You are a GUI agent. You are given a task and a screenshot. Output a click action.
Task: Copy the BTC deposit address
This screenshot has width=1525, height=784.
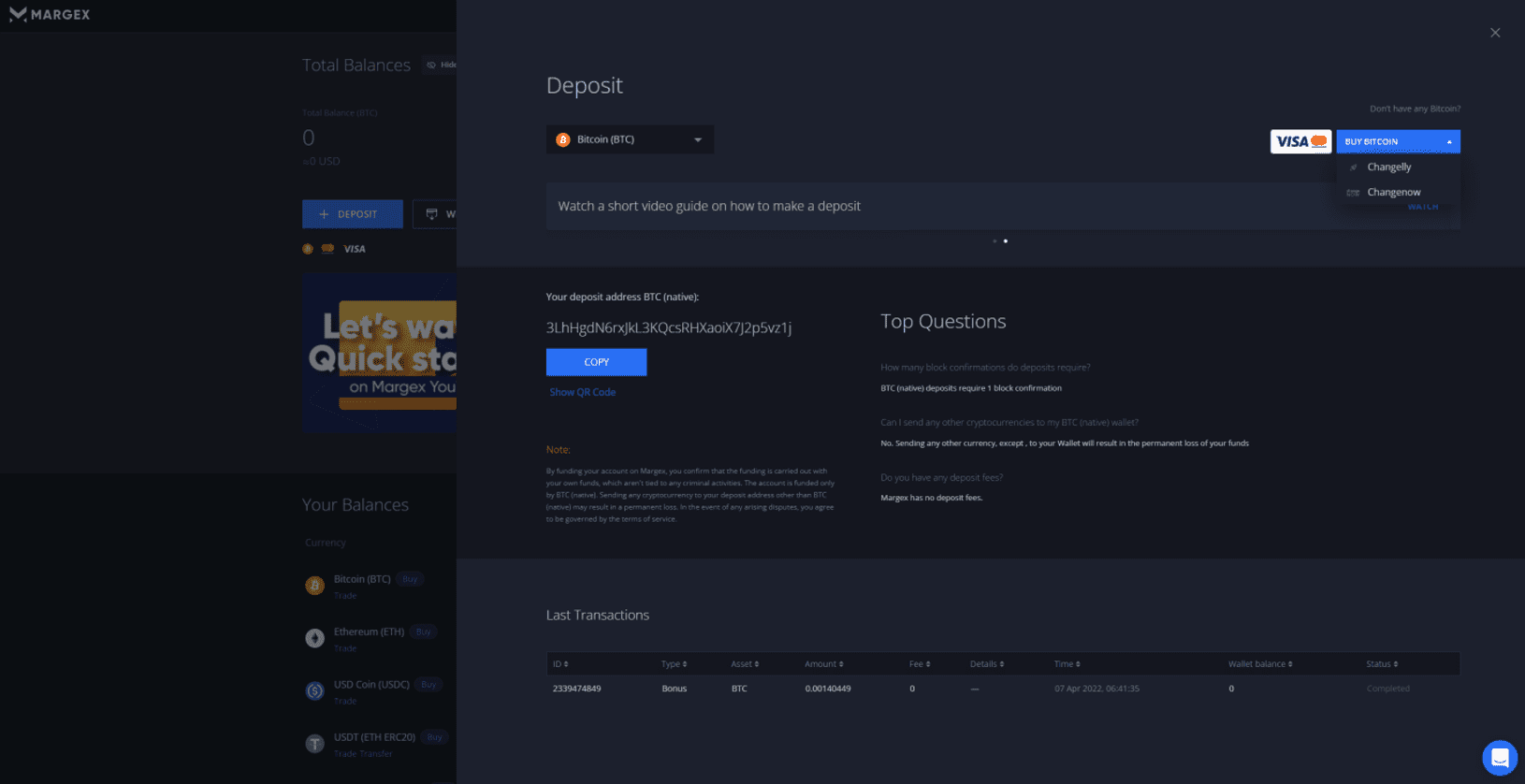pos(596,362)
